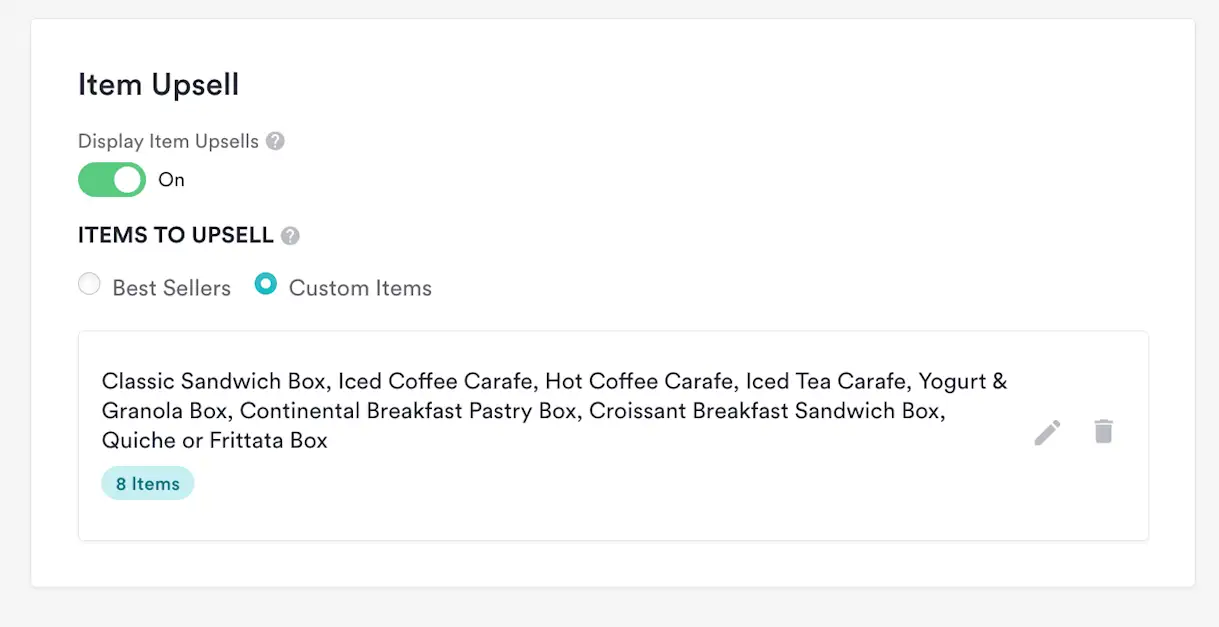Click the help icon beside ITEMS TO UPSELL
This screenshot has height=627, width=1219.
click(x=290, y=236)
